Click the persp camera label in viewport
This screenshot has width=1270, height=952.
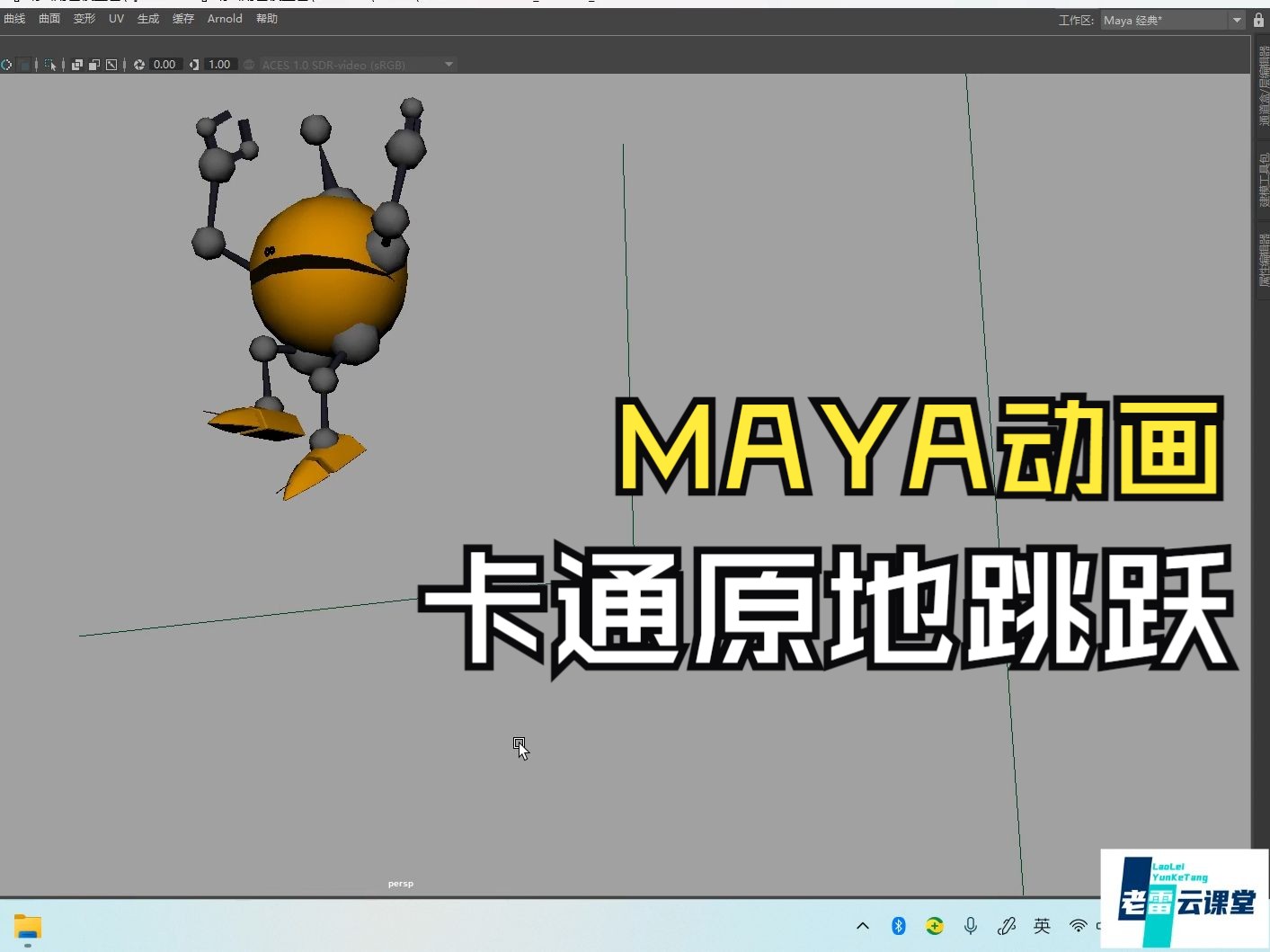pyautogui.click(x=400, y=883)
